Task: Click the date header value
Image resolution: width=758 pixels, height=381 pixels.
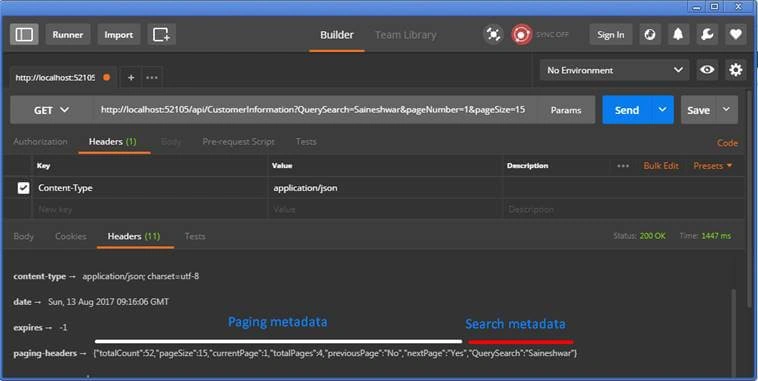Action: [108, 302]
